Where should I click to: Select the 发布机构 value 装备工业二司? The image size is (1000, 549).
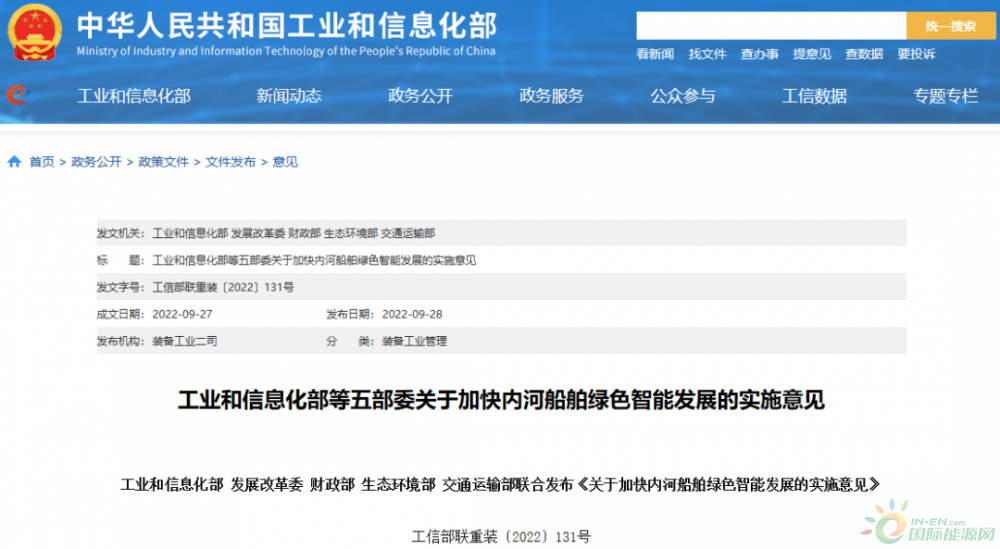click(185, 341)
